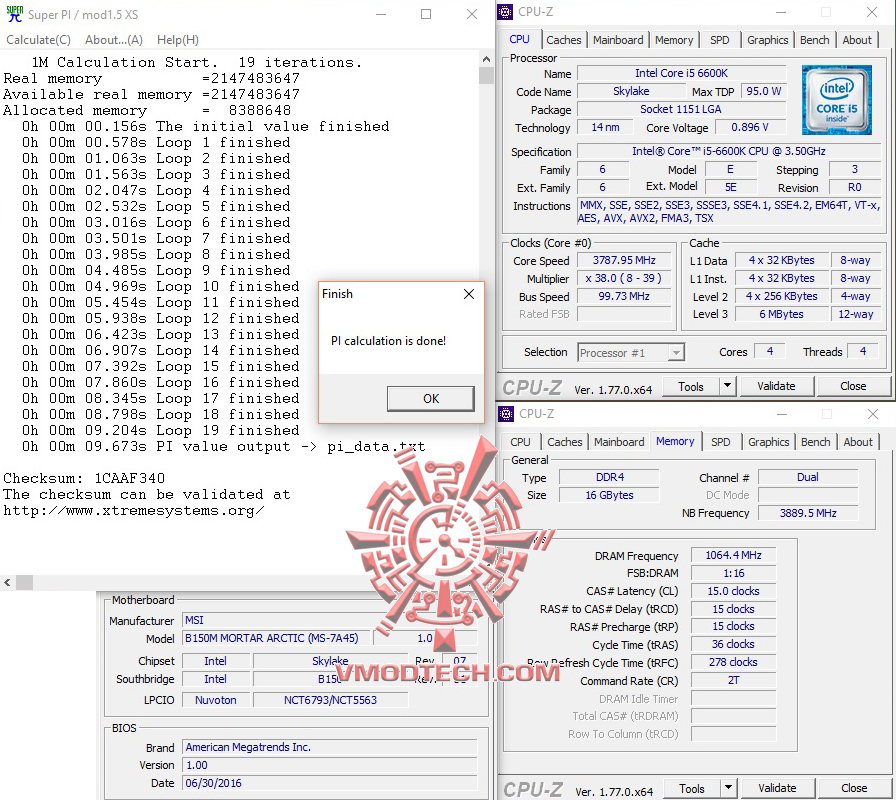Switch to the SPD tab
The image size is (896, 800).
pos(722,39)
